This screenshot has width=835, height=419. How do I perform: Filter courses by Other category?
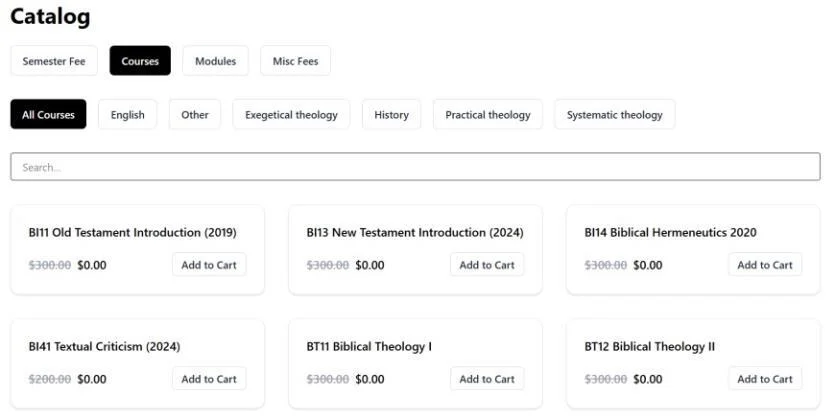click(195, 114)
